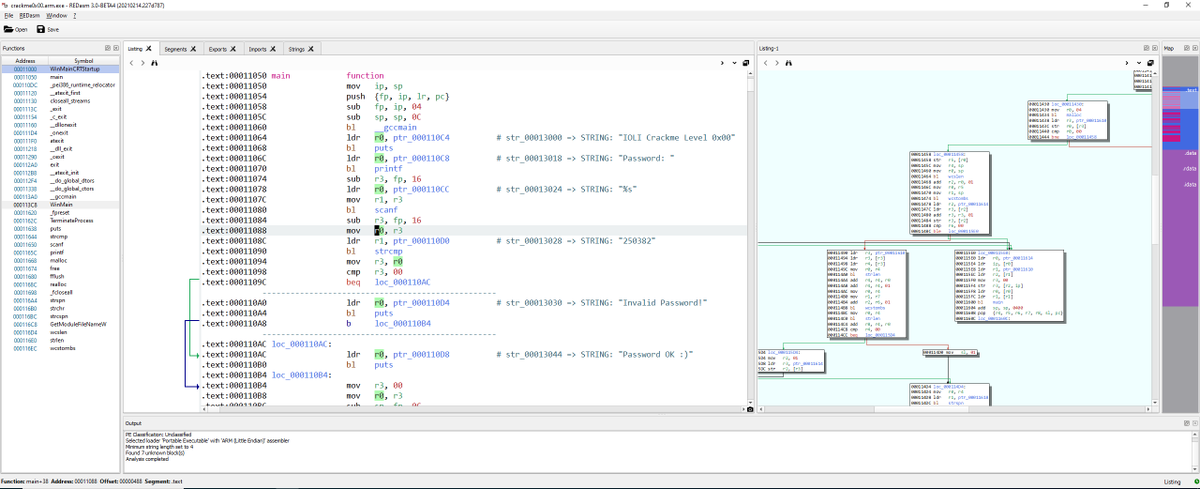
Task: Go back in the Listing-1 graph view
Action: tap(765, 63)
